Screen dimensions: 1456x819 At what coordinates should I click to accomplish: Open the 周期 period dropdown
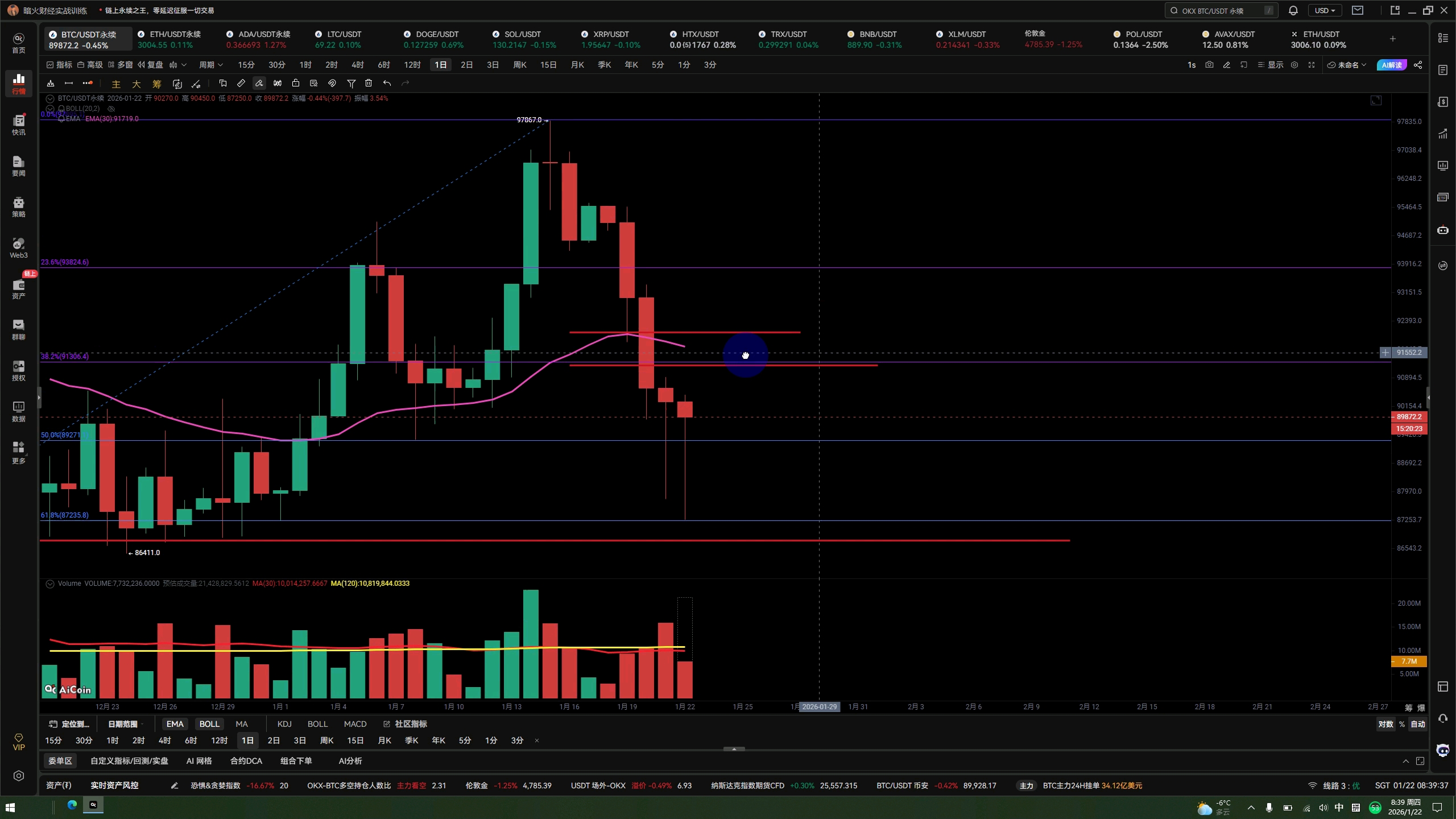(x=210, y=65)
